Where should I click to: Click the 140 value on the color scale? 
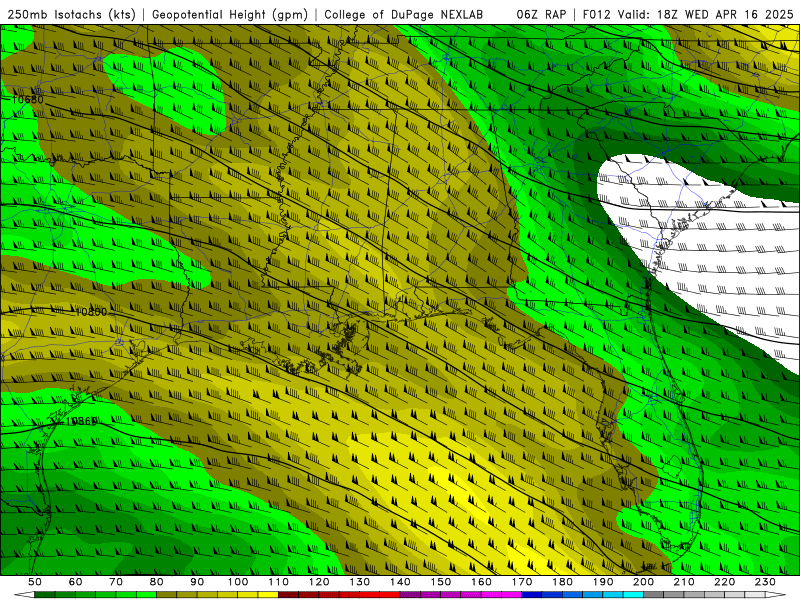401,582
